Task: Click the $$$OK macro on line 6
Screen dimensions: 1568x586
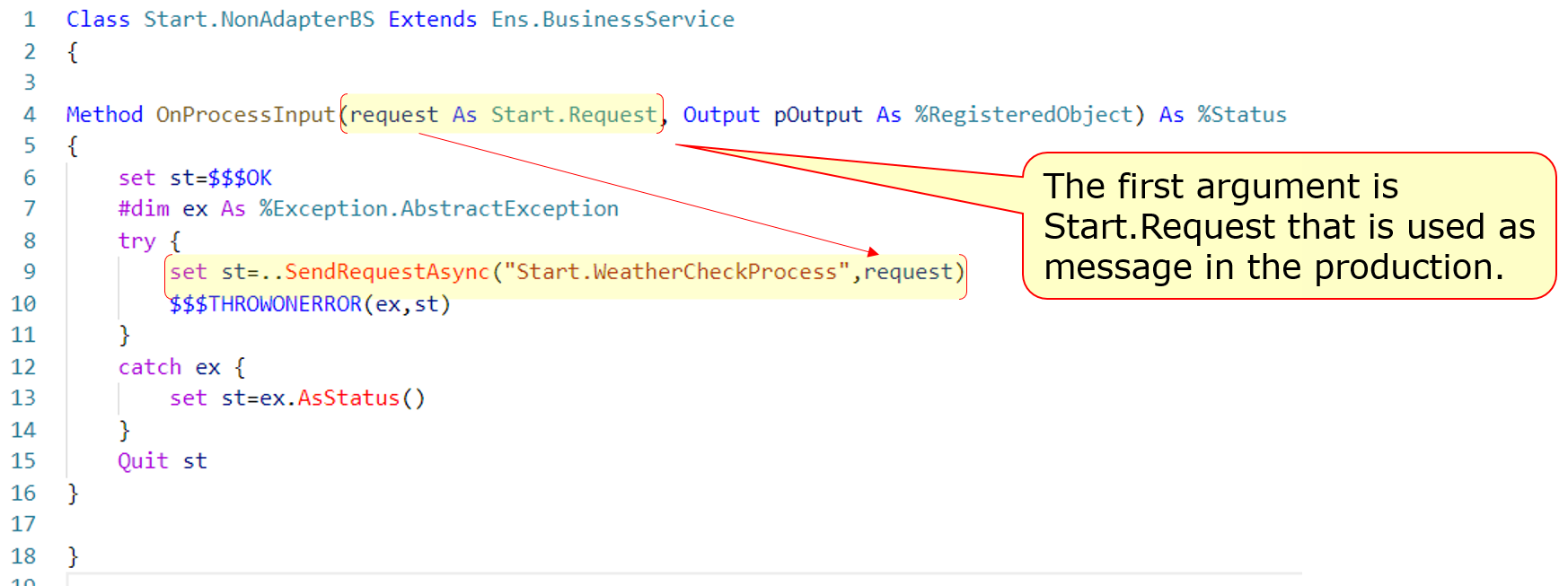Action: 240,178
